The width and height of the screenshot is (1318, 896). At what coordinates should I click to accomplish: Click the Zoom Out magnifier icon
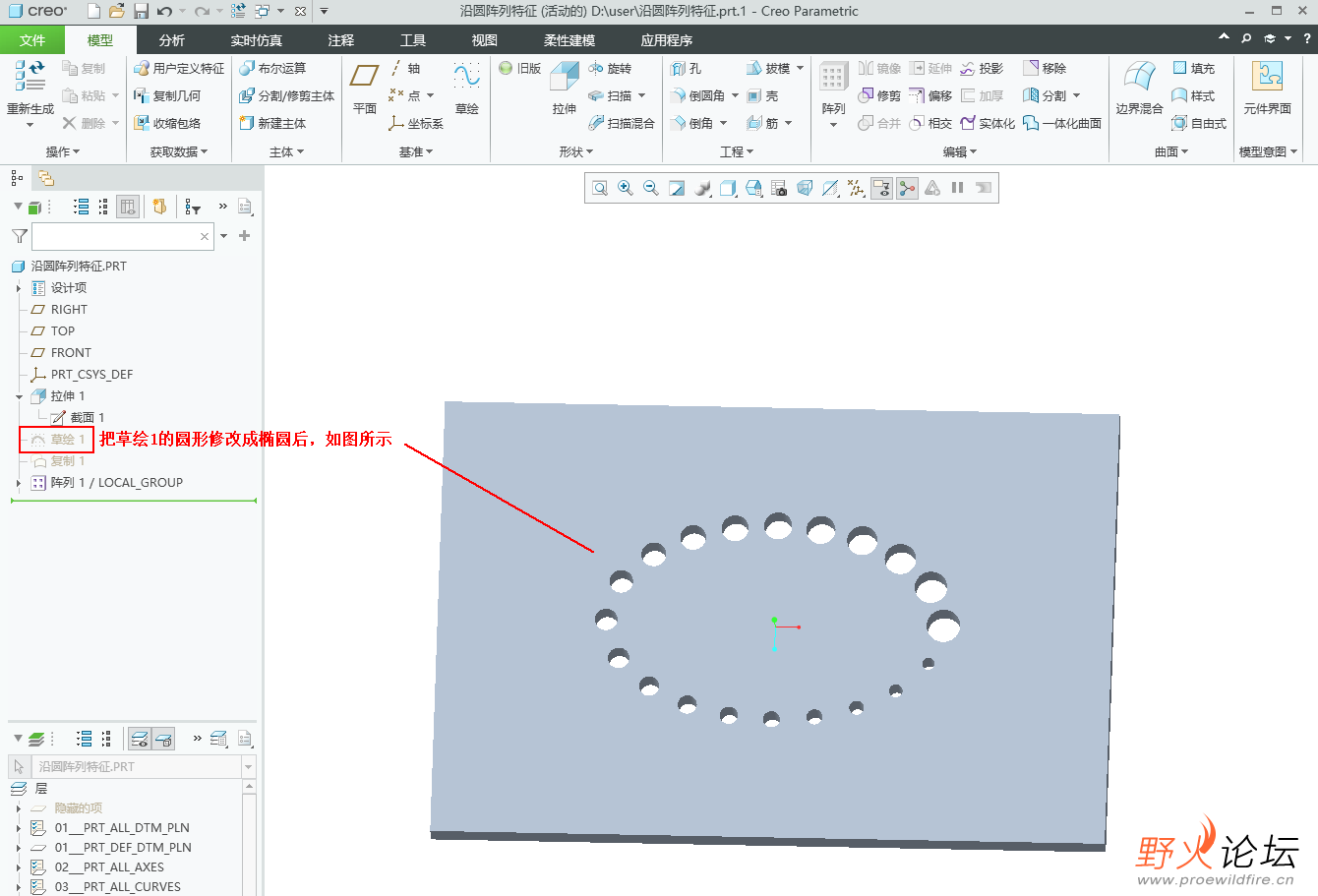pyautogui.click(x=651, y=188)
